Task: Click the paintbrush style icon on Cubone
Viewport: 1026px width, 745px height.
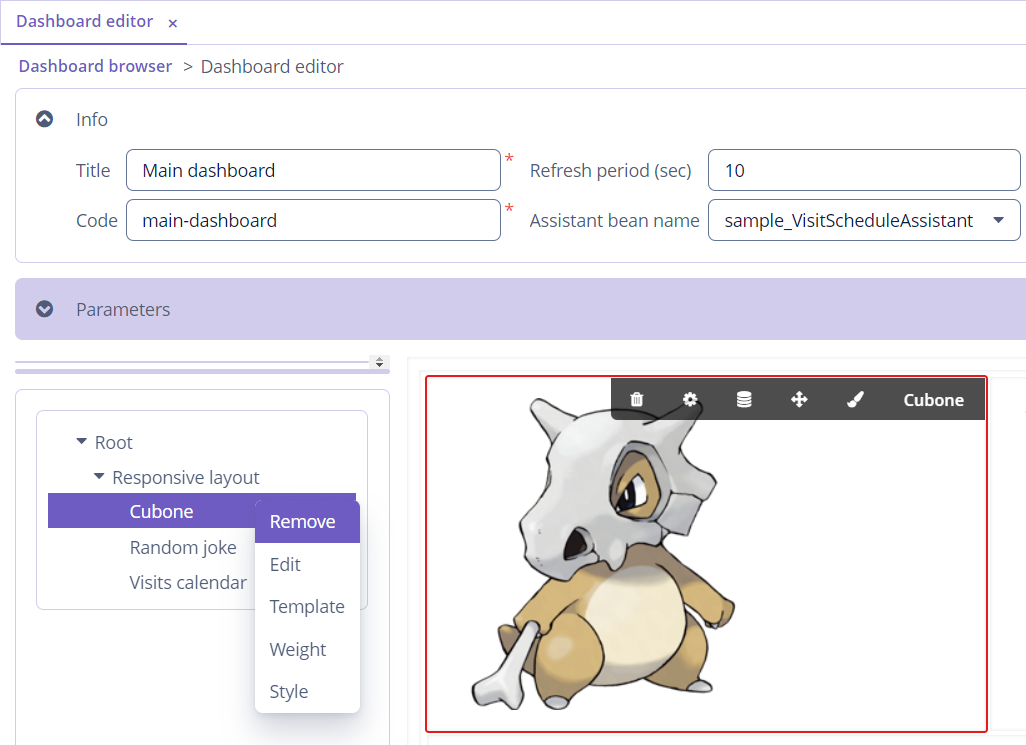Action: click(855, 399)
